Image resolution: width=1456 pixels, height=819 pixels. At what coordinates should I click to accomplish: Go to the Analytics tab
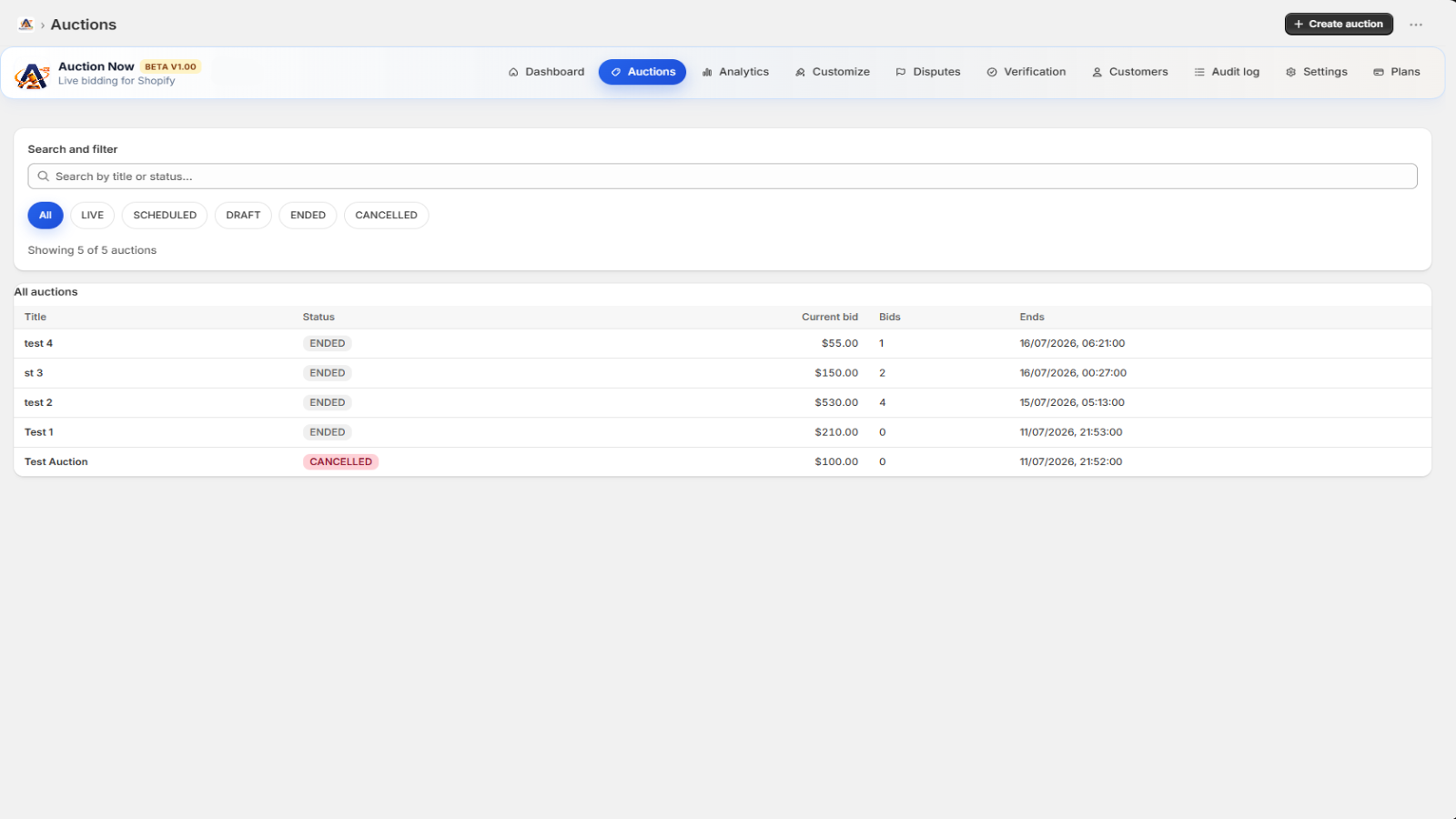pyautogui.click(x=735, y=72)
